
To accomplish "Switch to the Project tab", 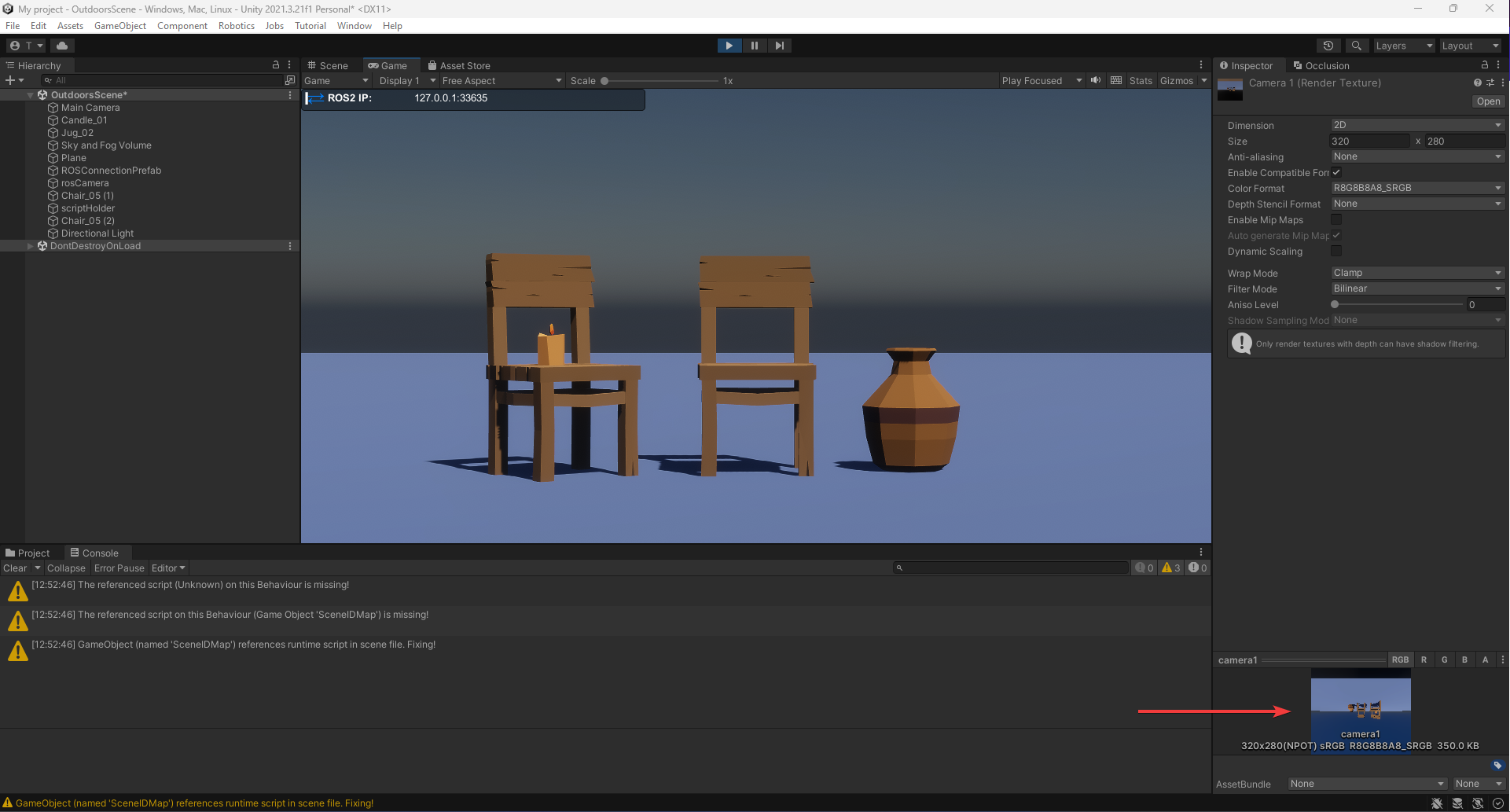I will tap(28, 553).
